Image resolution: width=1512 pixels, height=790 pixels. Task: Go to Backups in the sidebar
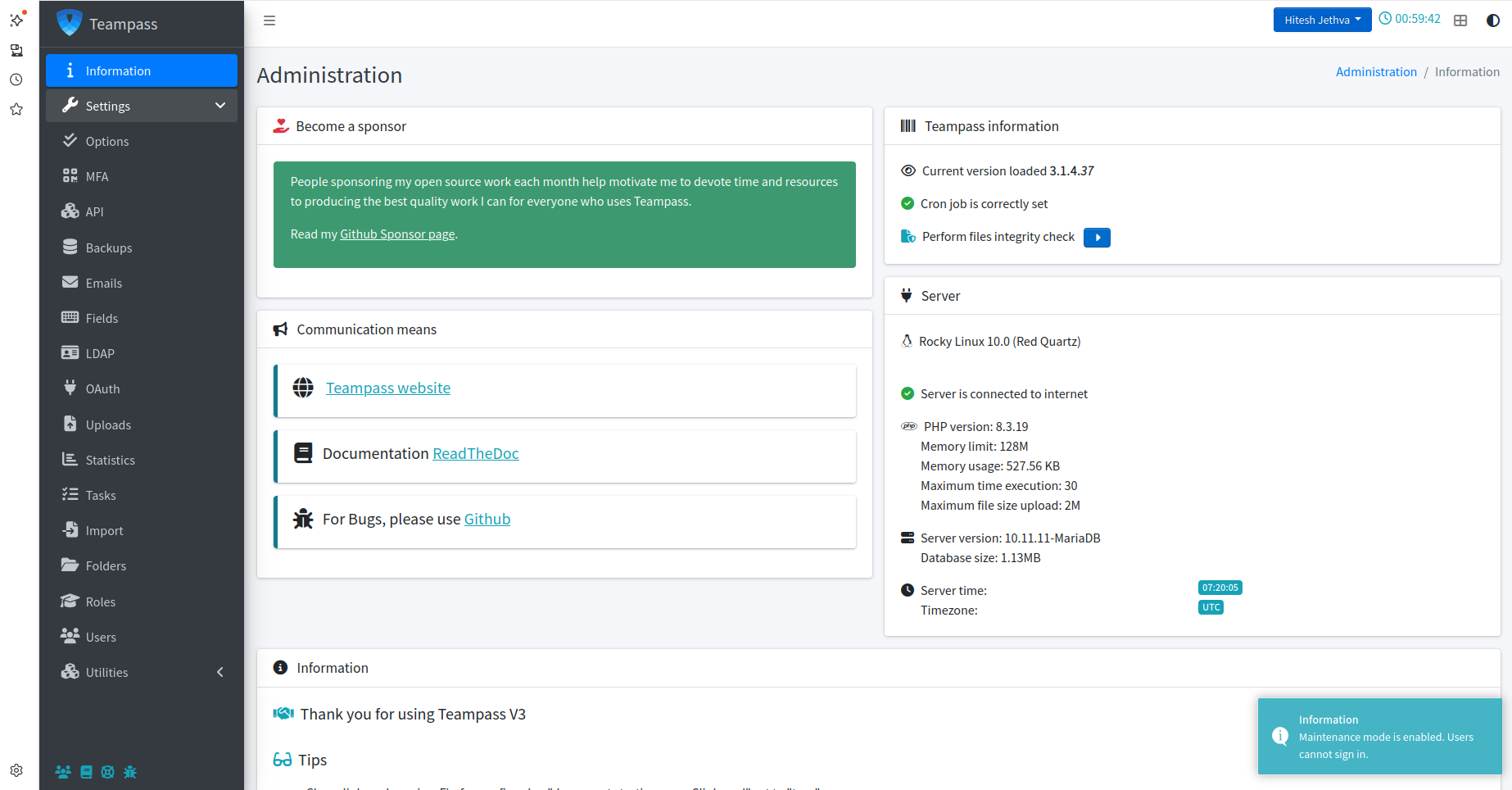pyautogui.click(x=108, y=247)
